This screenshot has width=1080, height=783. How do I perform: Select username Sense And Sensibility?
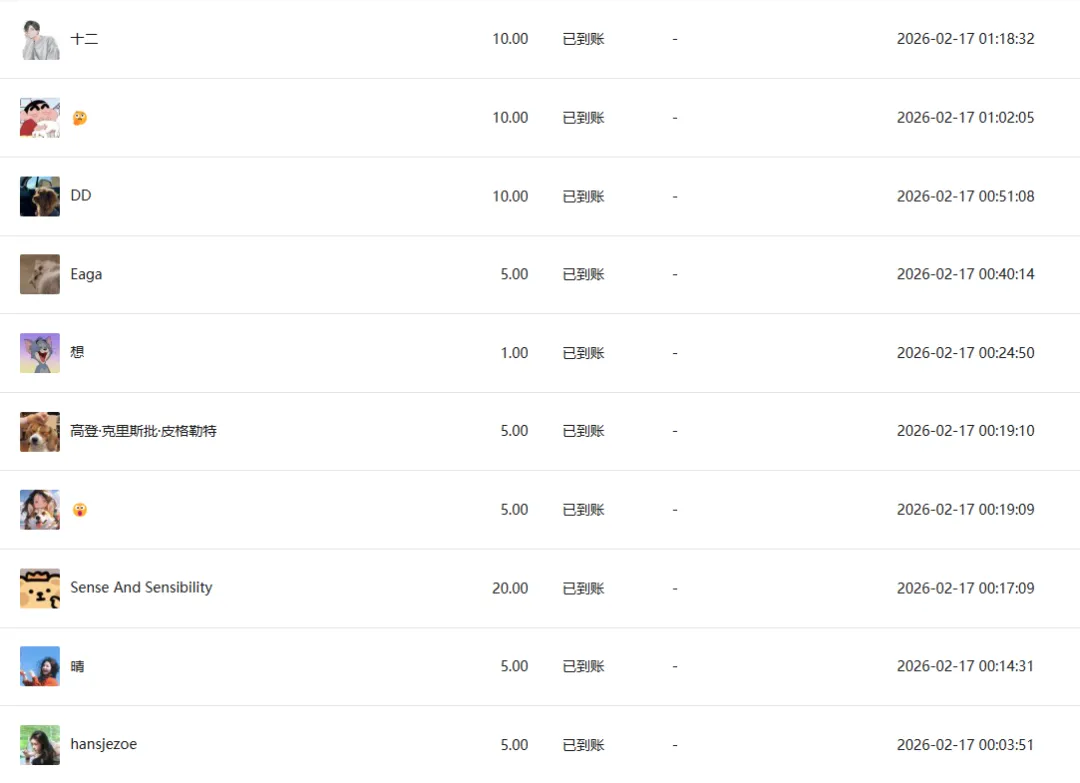tap(141, 587)
